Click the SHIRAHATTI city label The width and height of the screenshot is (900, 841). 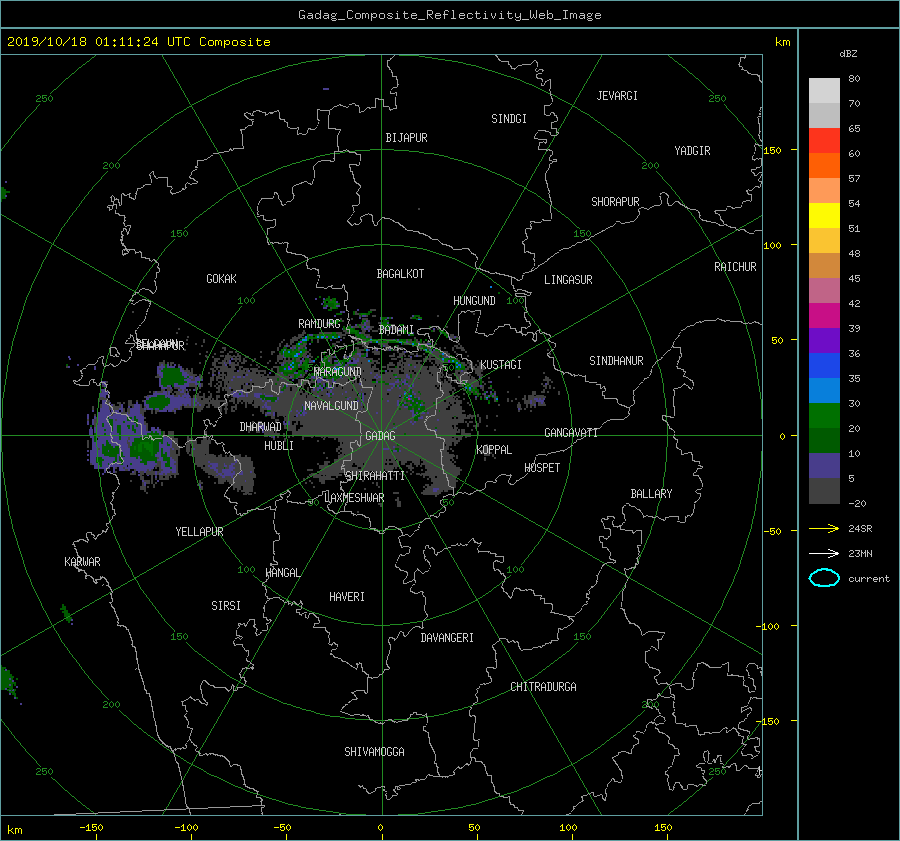[x=375, y=476]
